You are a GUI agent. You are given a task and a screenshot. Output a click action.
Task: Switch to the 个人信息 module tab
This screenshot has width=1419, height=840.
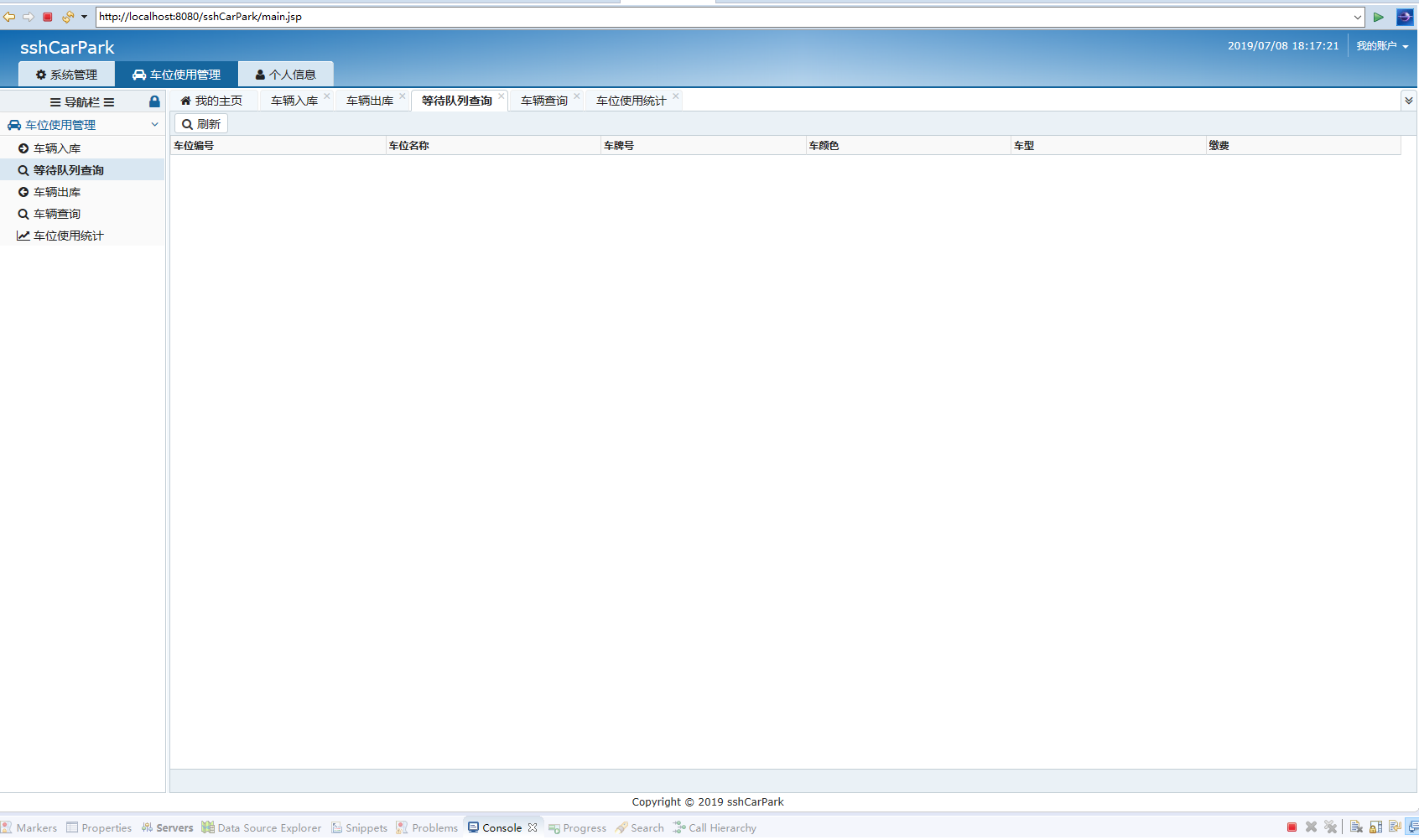[286, 75]
